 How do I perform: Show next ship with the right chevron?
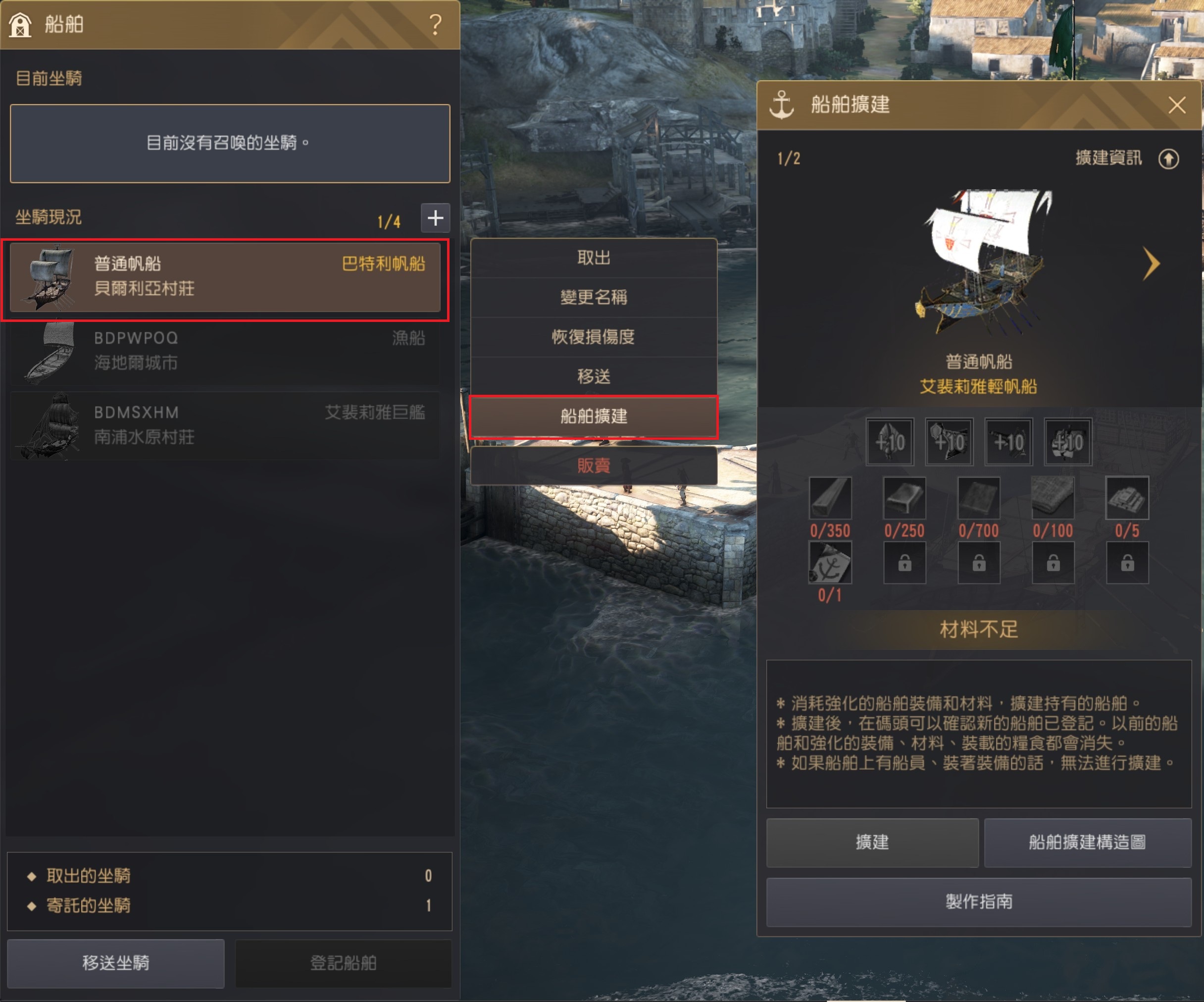coord(1151,264)
